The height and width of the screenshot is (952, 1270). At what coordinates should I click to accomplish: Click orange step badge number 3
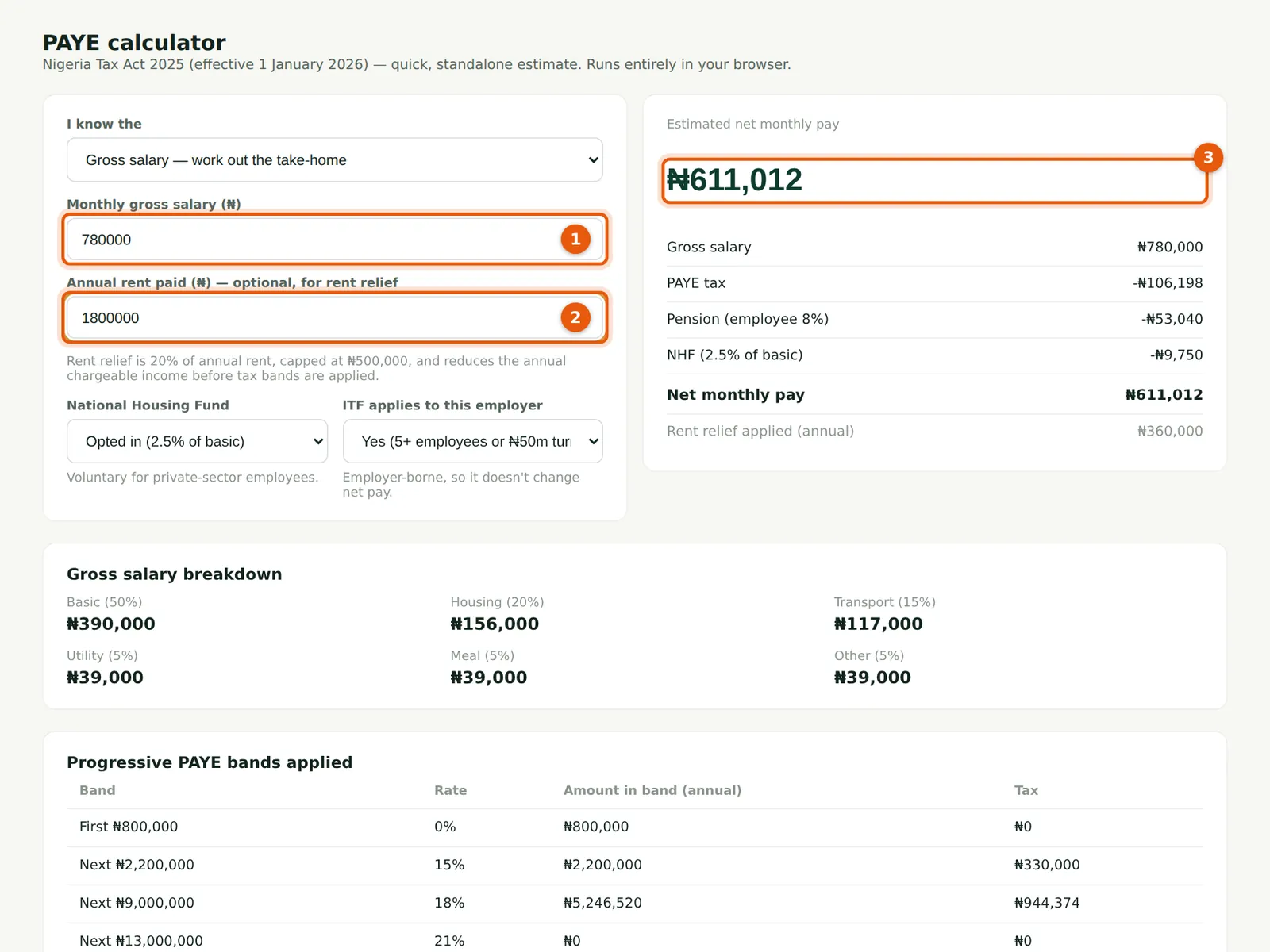[x=1208, y=157]
